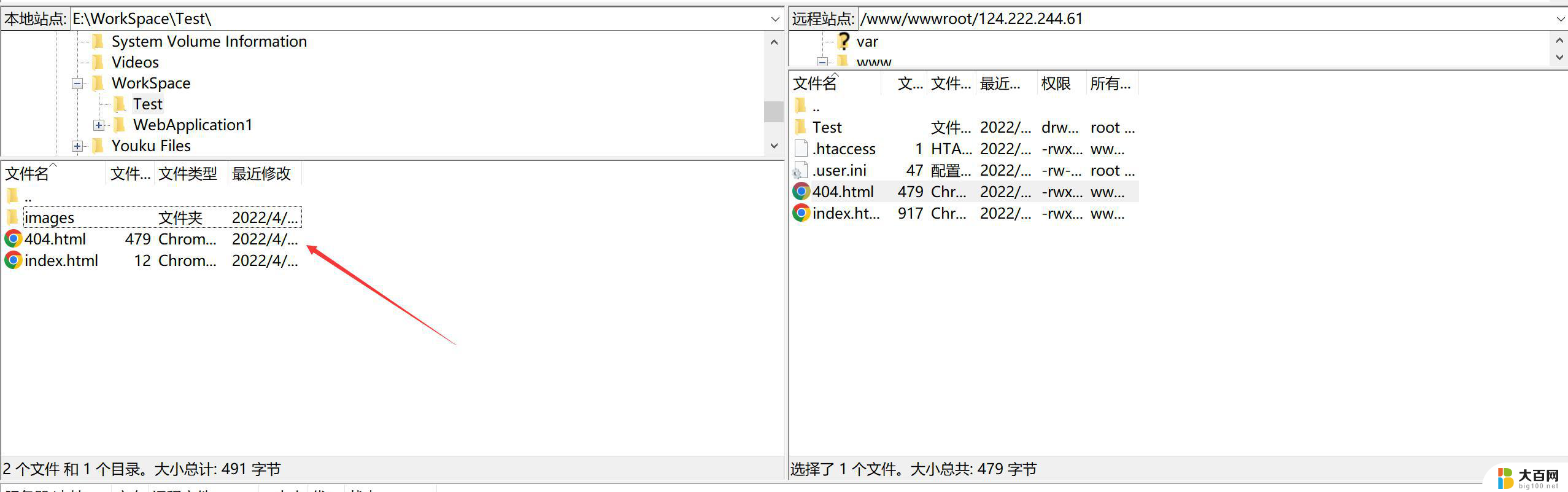Viewport: 1568px width, 492px height.
Task: Click local 404.html size value 479
Action: pyautogui.click(x=138, y=239)
